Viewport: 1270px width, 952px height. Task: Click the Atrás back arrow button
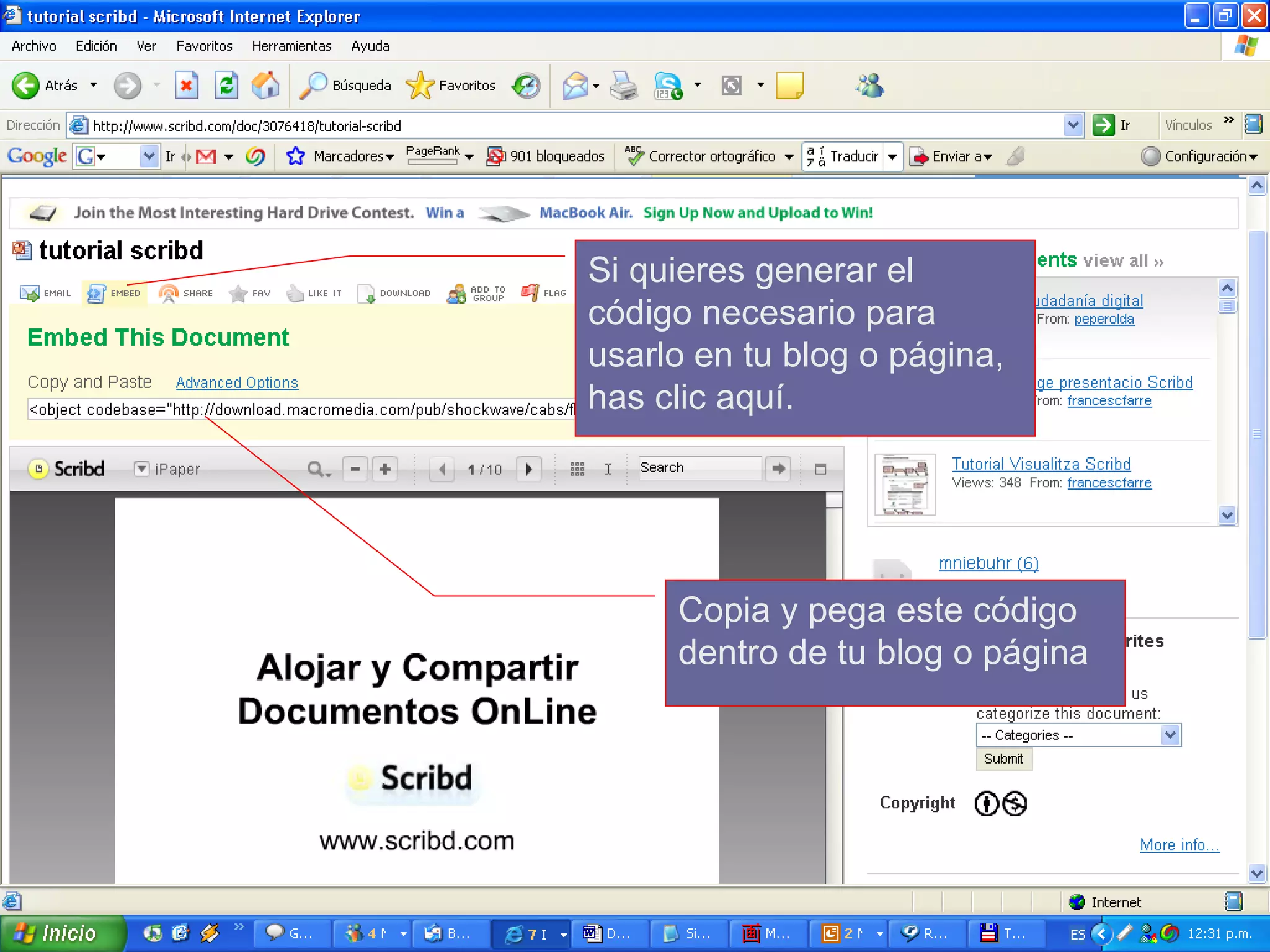click(26, 86)
